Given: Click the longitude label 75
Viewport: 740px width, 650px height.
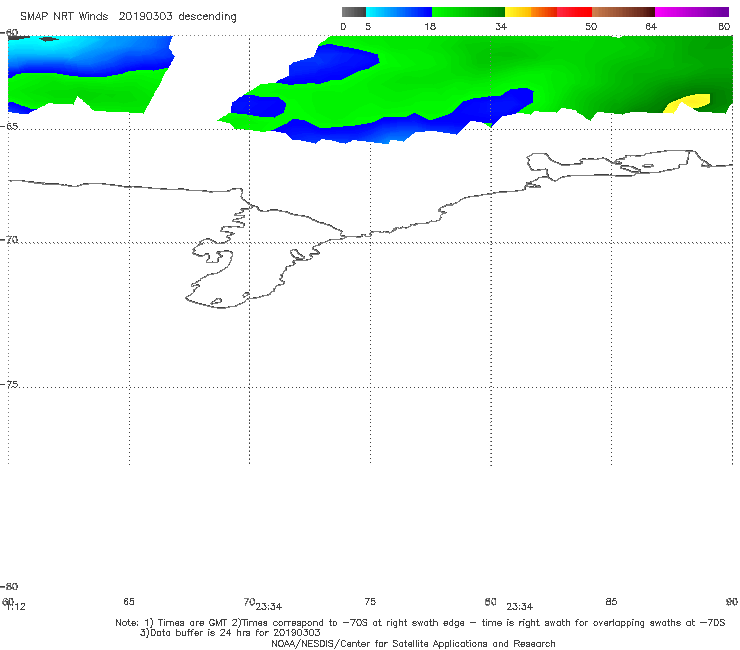Looking at the screenshot, I should pos(370,601).
